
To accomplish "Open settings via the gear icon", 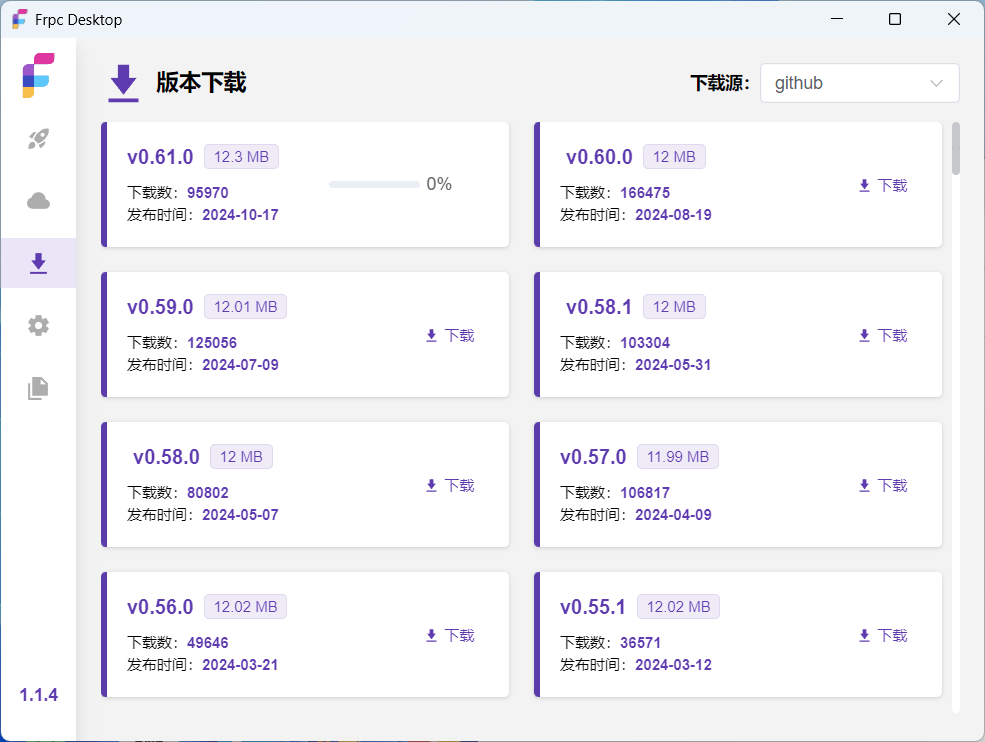I will (x=38, y=325).
